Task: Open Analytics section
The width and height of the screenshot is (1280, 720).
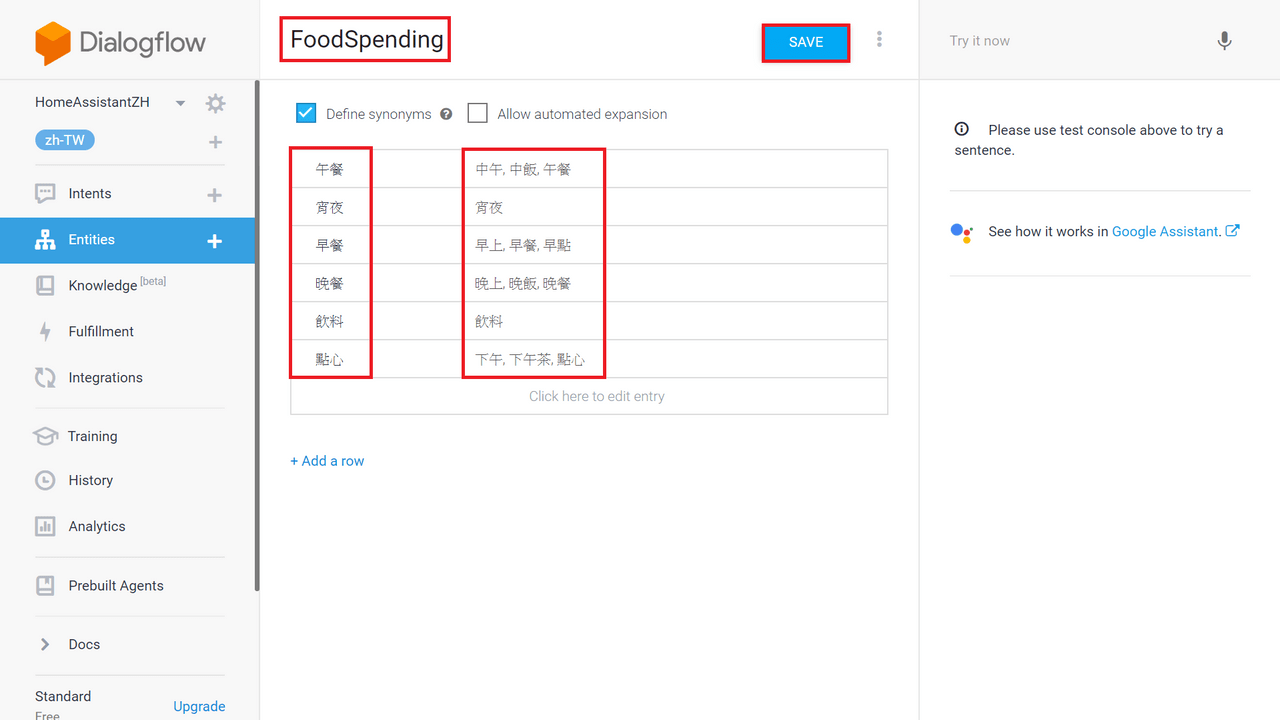Action: click(x=97, y=527)
